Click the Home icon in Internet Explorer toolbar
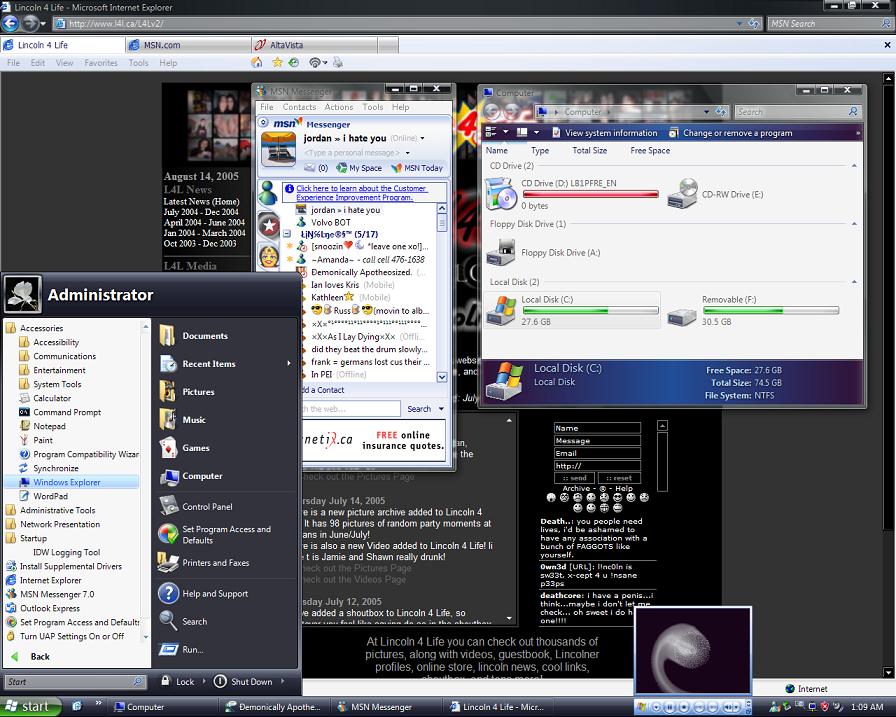896x717 pixels. (257, 62)
